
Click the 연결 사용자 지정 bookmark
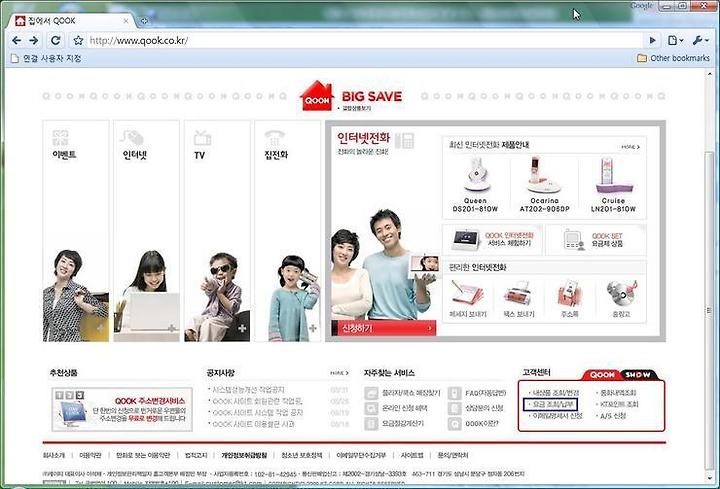click(x=46, y=58)
